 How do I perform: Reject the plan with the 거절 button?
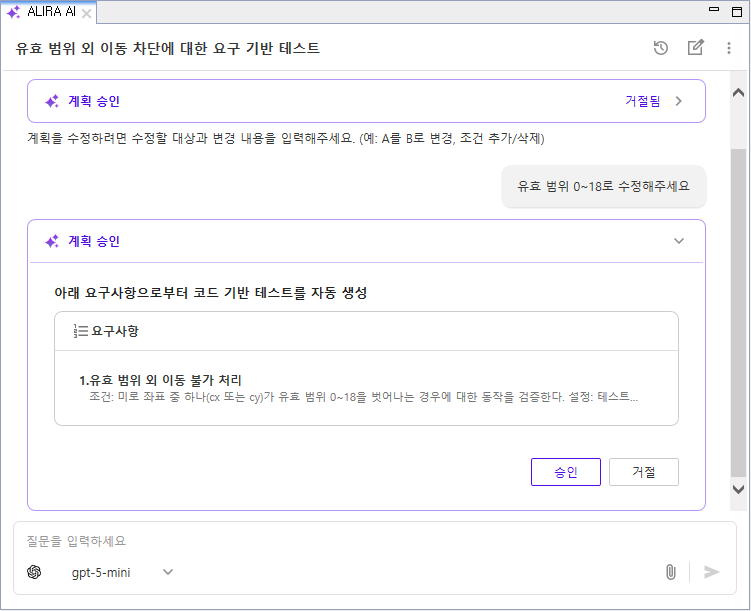[644, 472]
